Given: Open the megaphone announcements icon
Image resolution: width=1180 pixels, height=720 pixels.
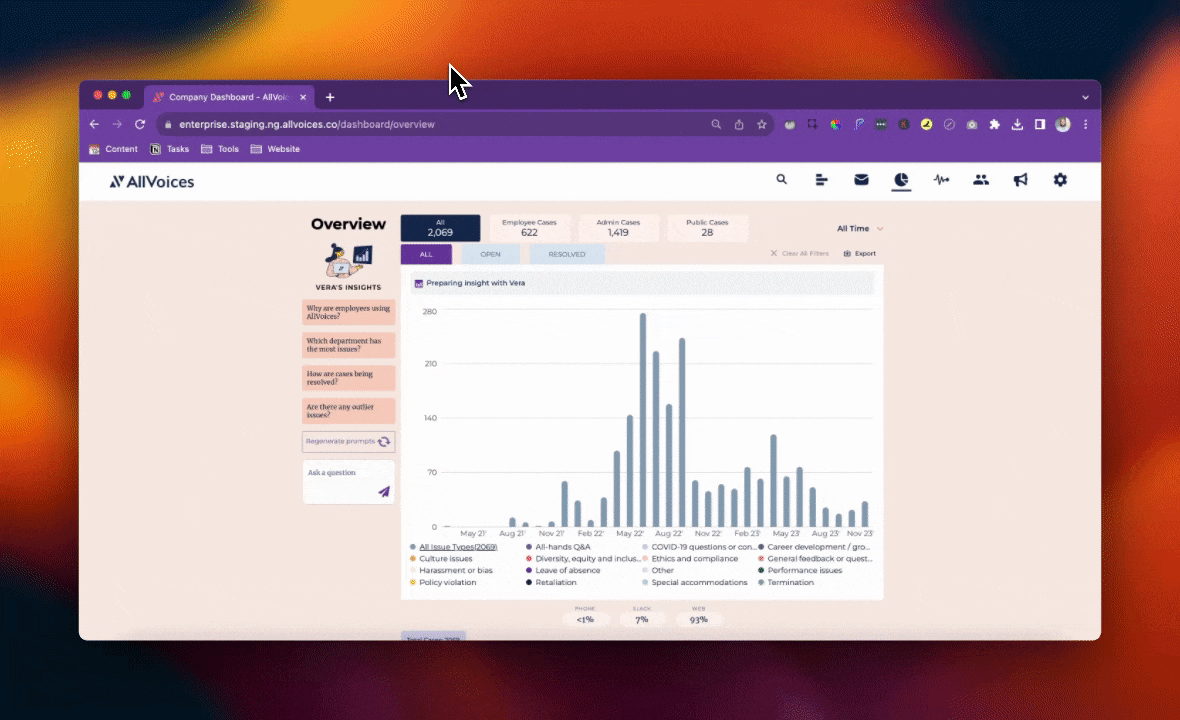Looking at the screenshot, I should [1020, 180].
